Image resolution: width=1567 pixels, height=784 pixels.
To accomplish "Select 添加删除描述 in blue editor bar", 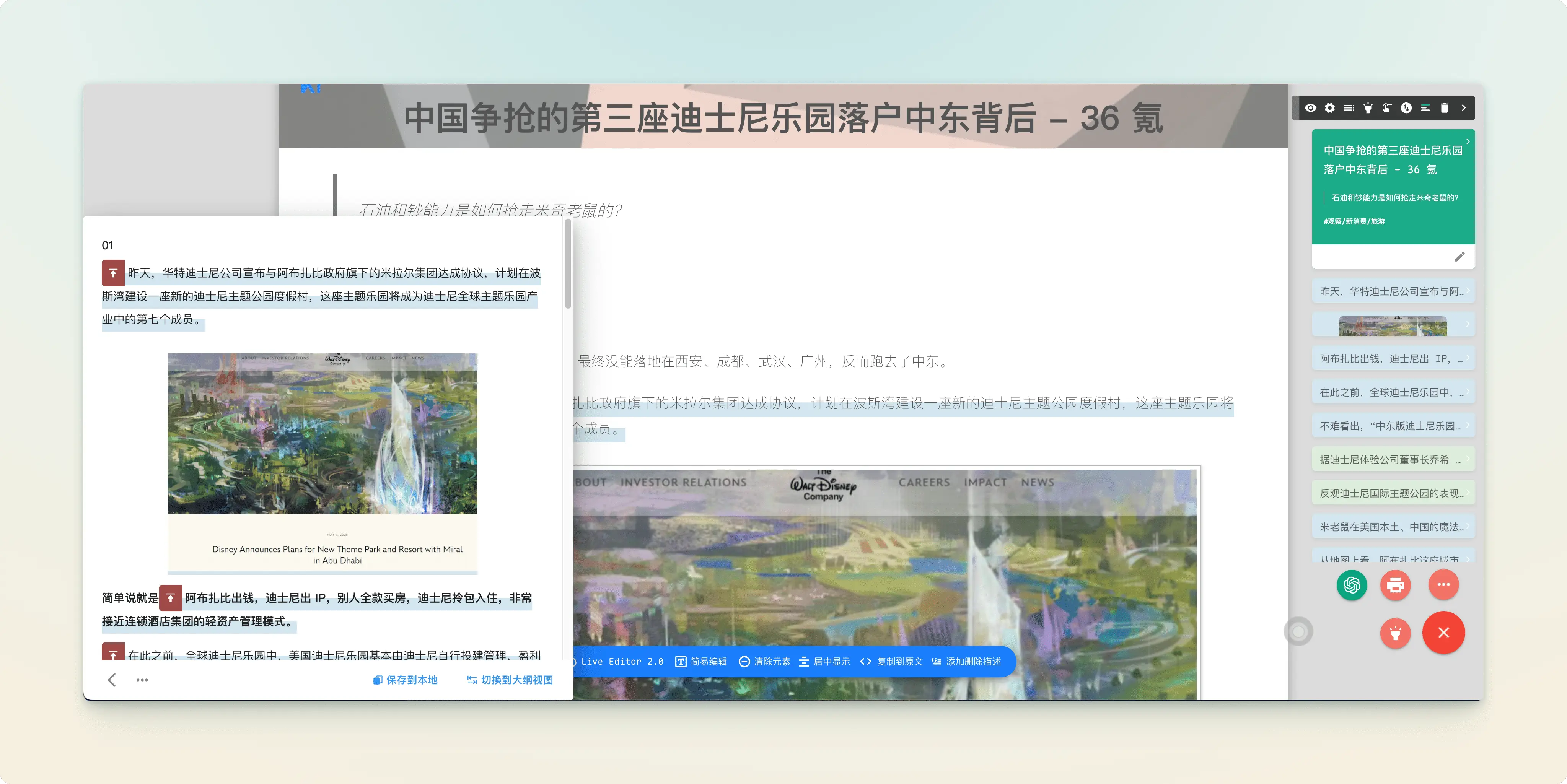I will point(967,662).
